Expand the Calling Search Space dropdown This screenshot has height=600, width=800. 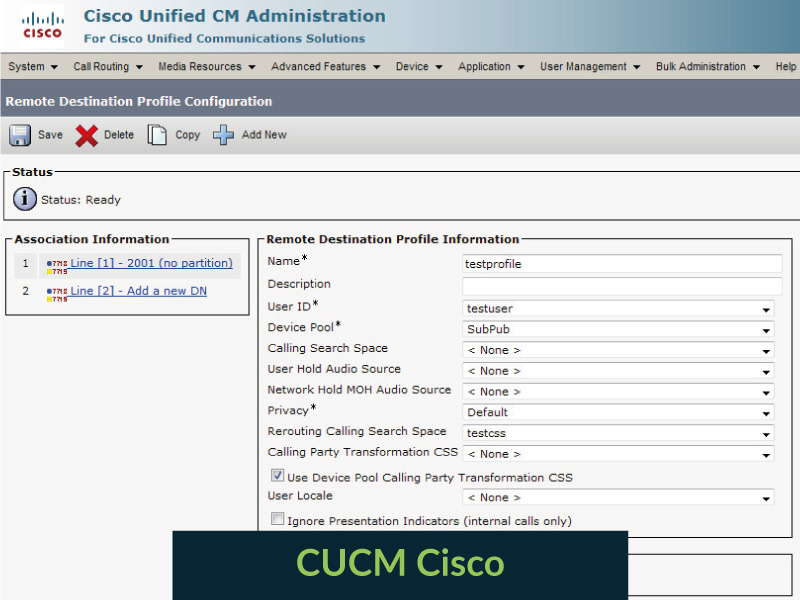tap(618, 351)
